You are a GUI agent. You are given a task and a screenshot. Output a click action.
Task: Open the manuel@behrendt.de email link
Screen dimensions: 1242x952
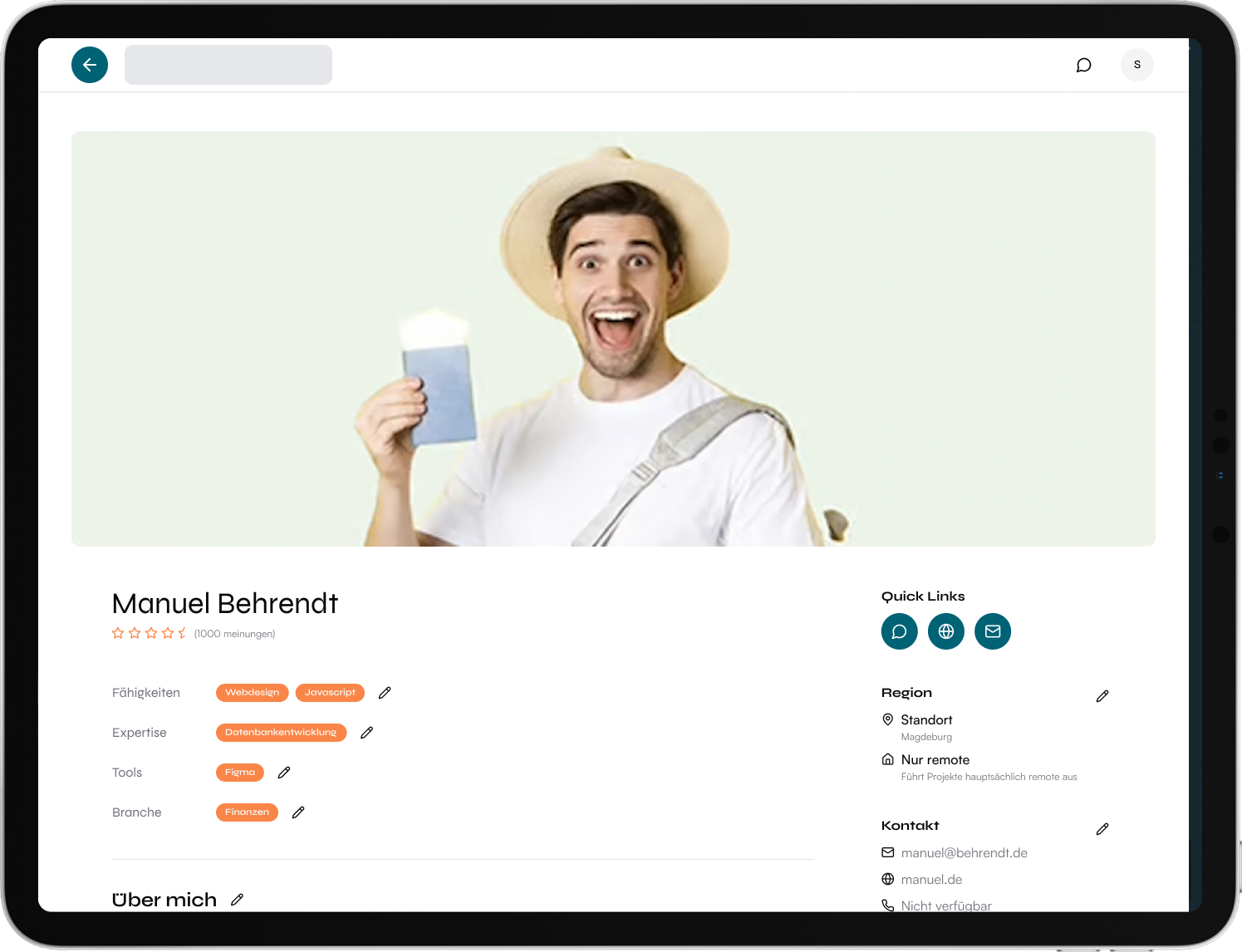[964, 853]
